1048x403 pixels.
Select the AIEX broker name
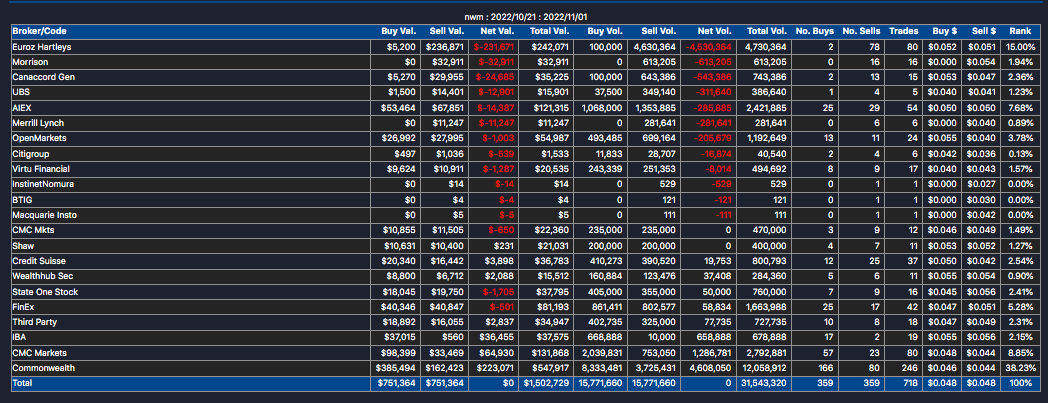point(23,108)
